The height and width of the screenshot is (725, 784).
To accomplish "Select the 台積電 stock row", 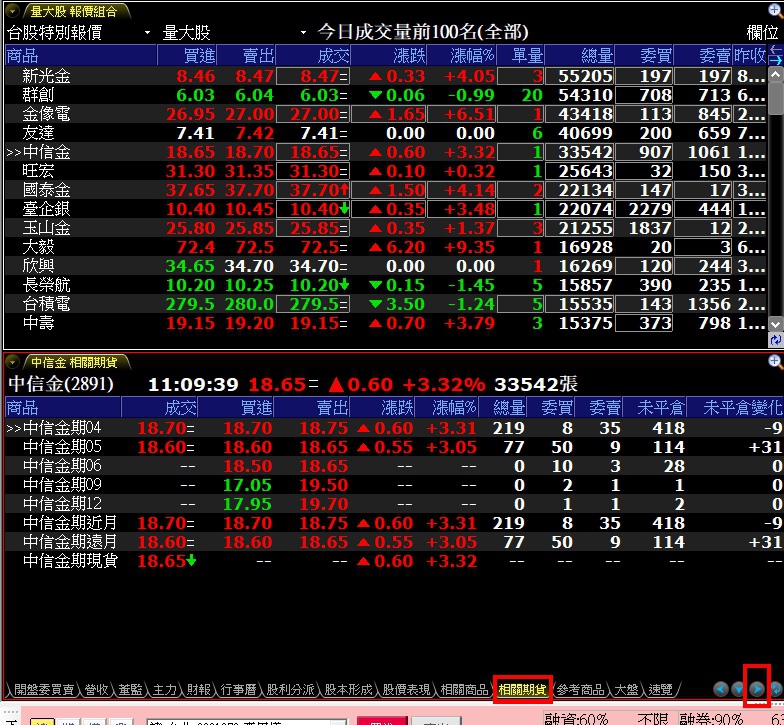I will click(386, 304).
